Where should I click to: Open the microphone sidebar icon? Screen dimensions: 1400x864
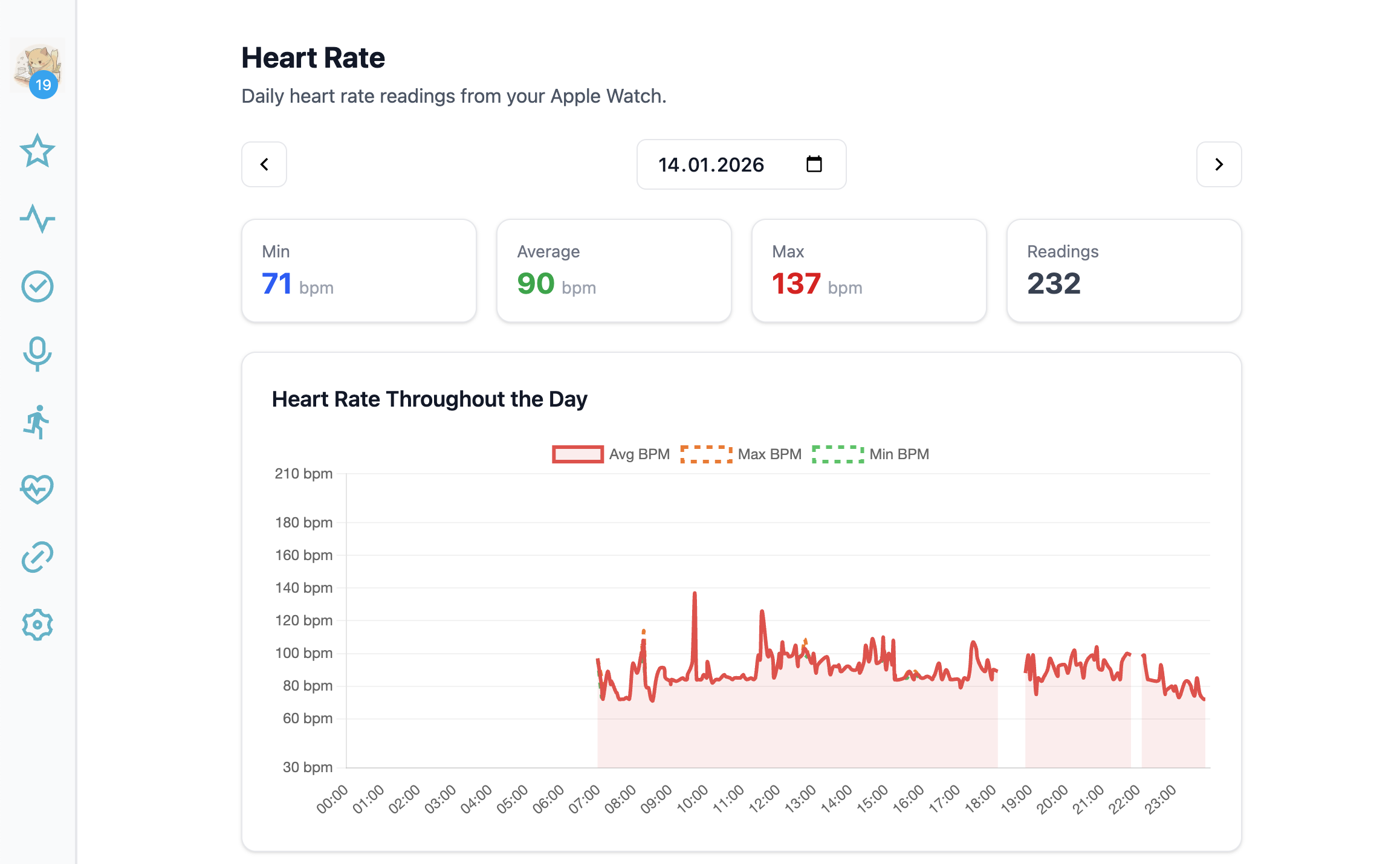[x=37, y=353]
